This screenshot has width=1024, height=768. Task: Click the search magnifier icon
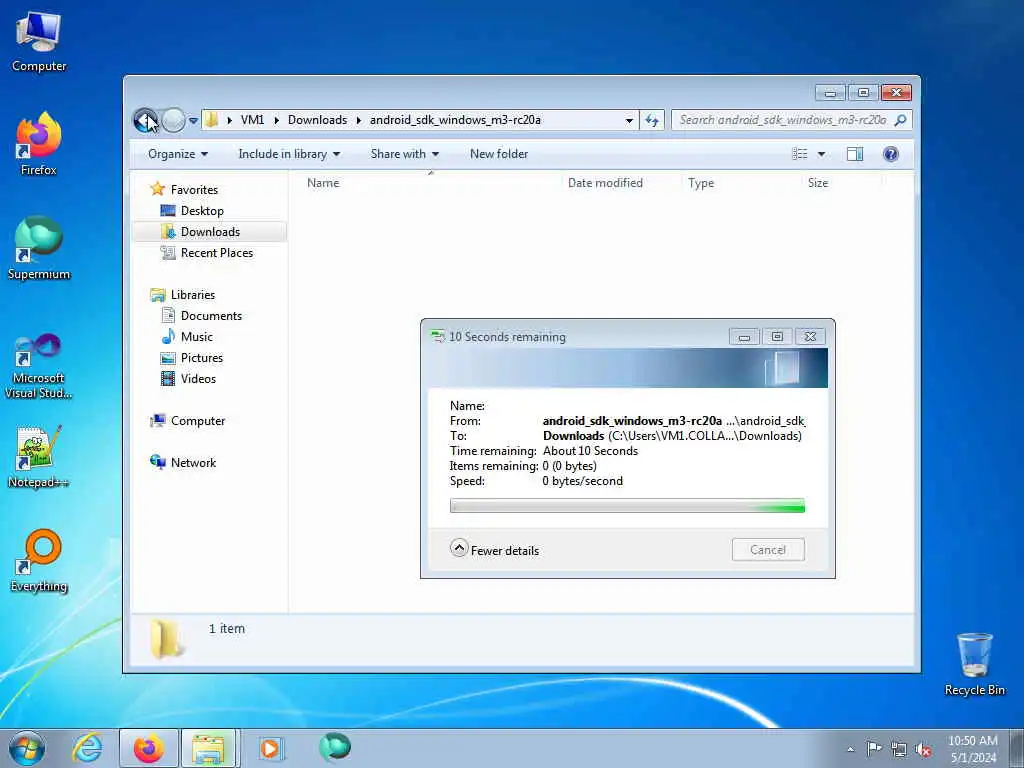coord(901,120)
